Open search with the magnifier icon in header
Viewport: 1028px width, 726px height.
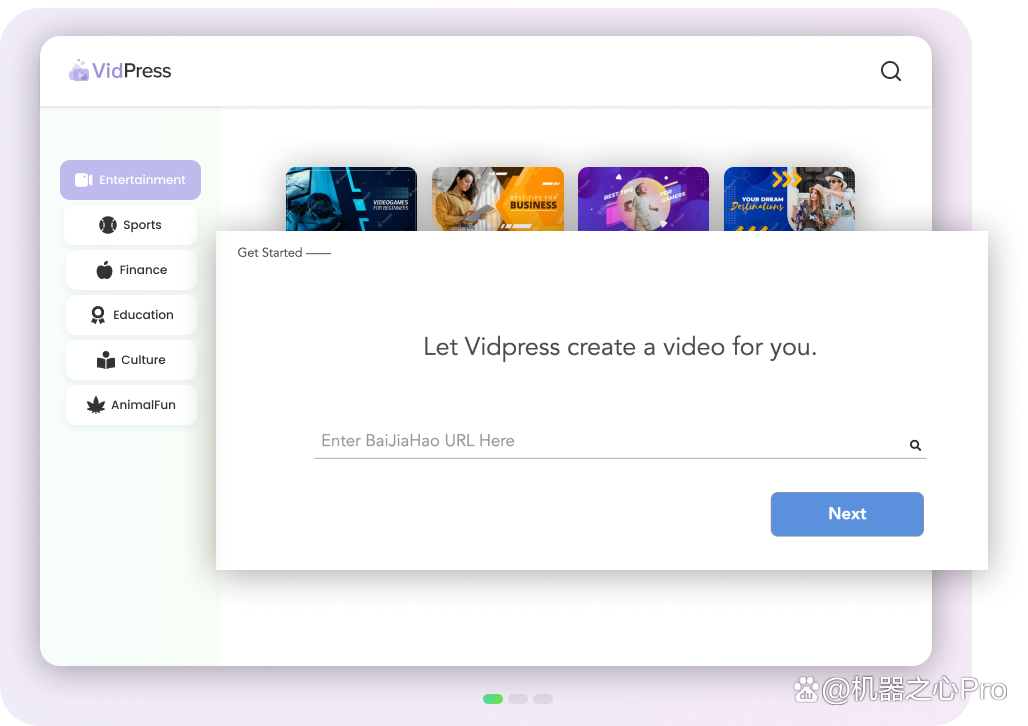pos(890,71)
